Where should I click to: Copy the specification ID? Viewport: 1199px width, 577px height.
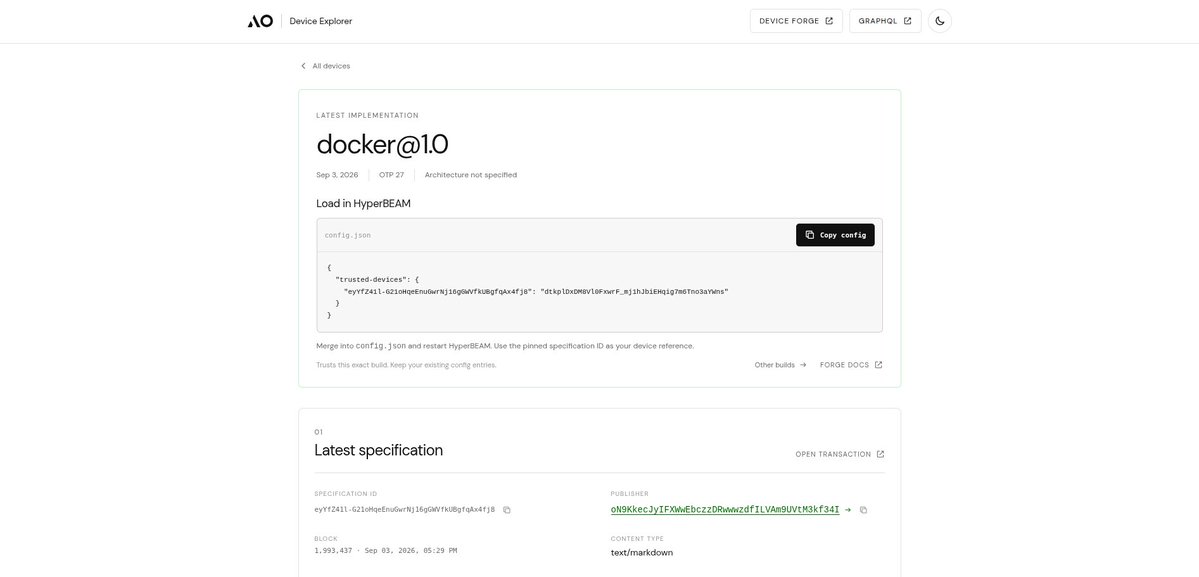click(x=507, y=510)
